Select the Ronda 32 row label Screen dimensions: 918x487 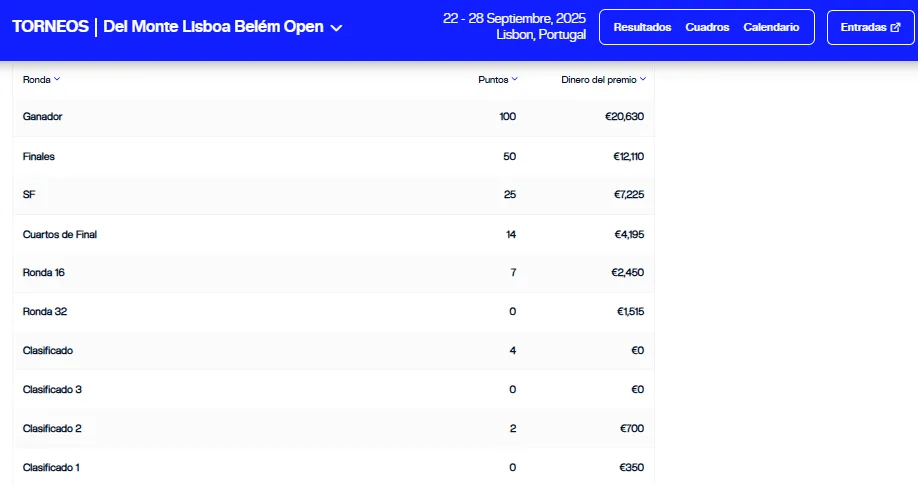pyautogui.click(x=44, y=311)
